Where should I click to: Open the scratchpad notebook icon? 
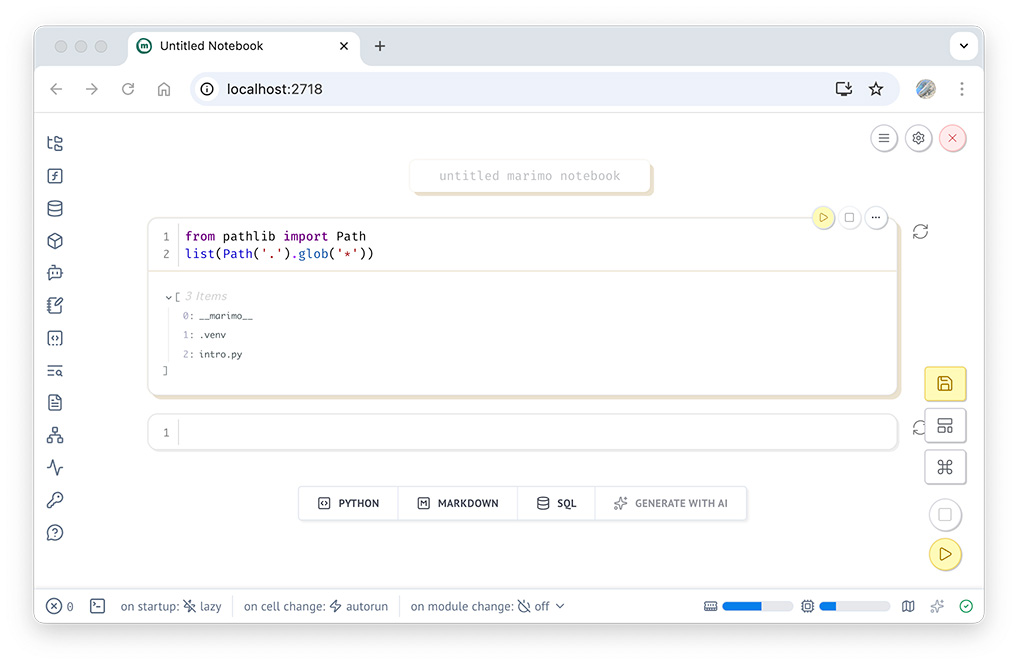(55, 306)
